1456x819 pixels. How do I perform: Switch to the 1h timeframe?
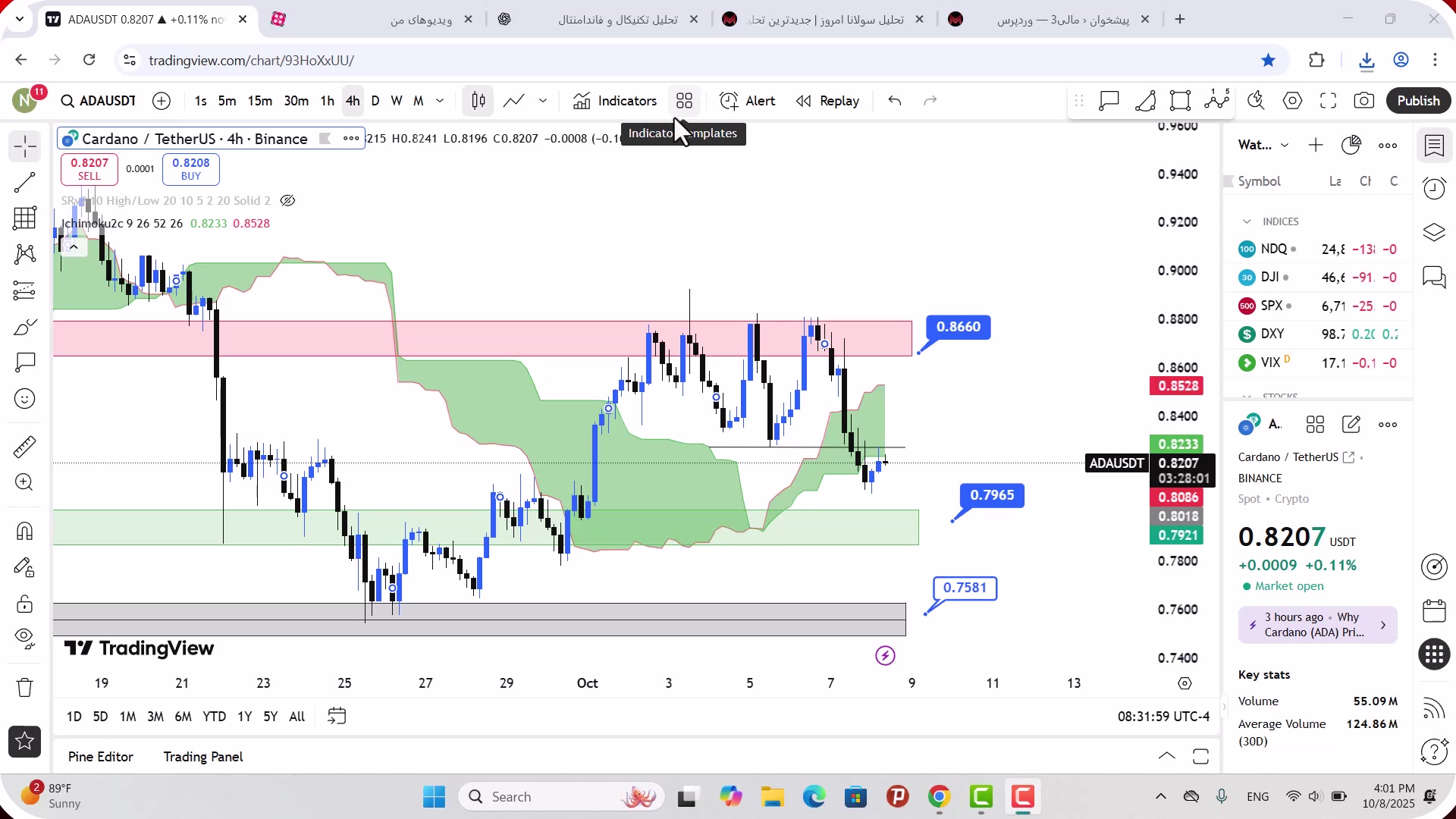(327, 101)
